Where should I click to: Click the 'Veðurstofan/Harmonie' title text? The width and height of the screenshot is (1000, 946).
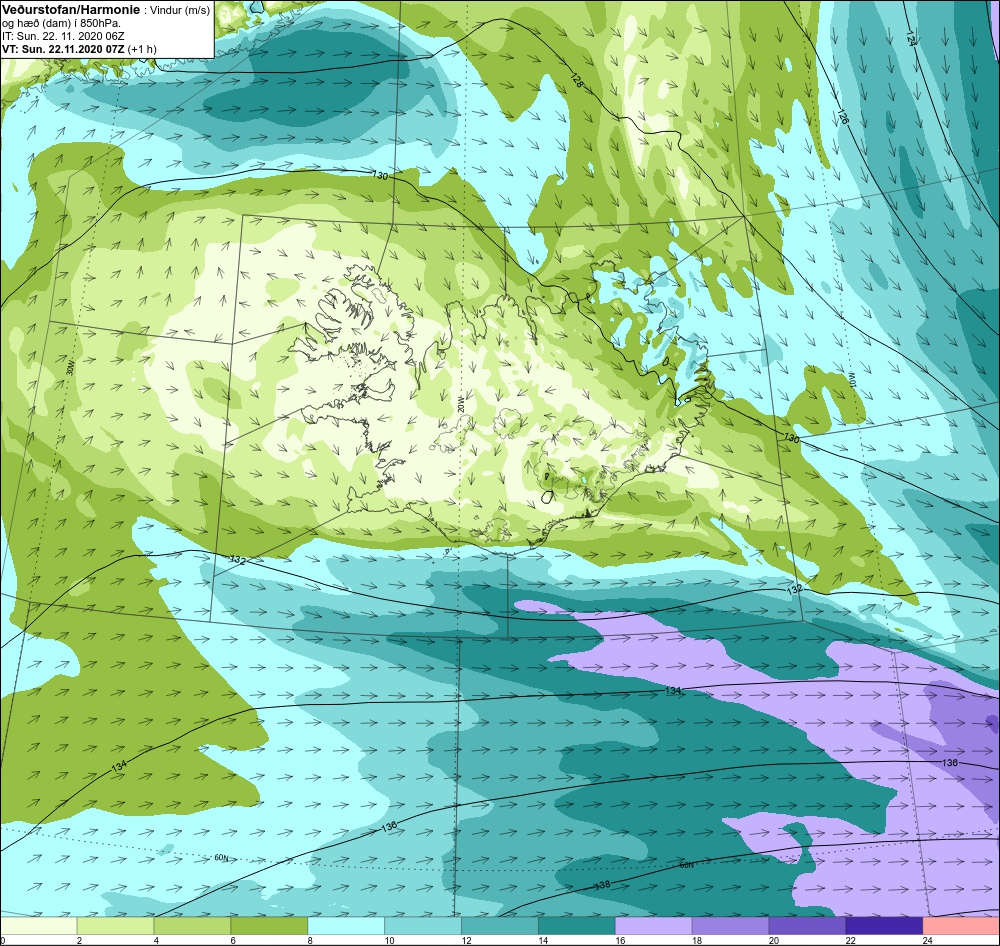pyautogui.click(x=70, y=10)
